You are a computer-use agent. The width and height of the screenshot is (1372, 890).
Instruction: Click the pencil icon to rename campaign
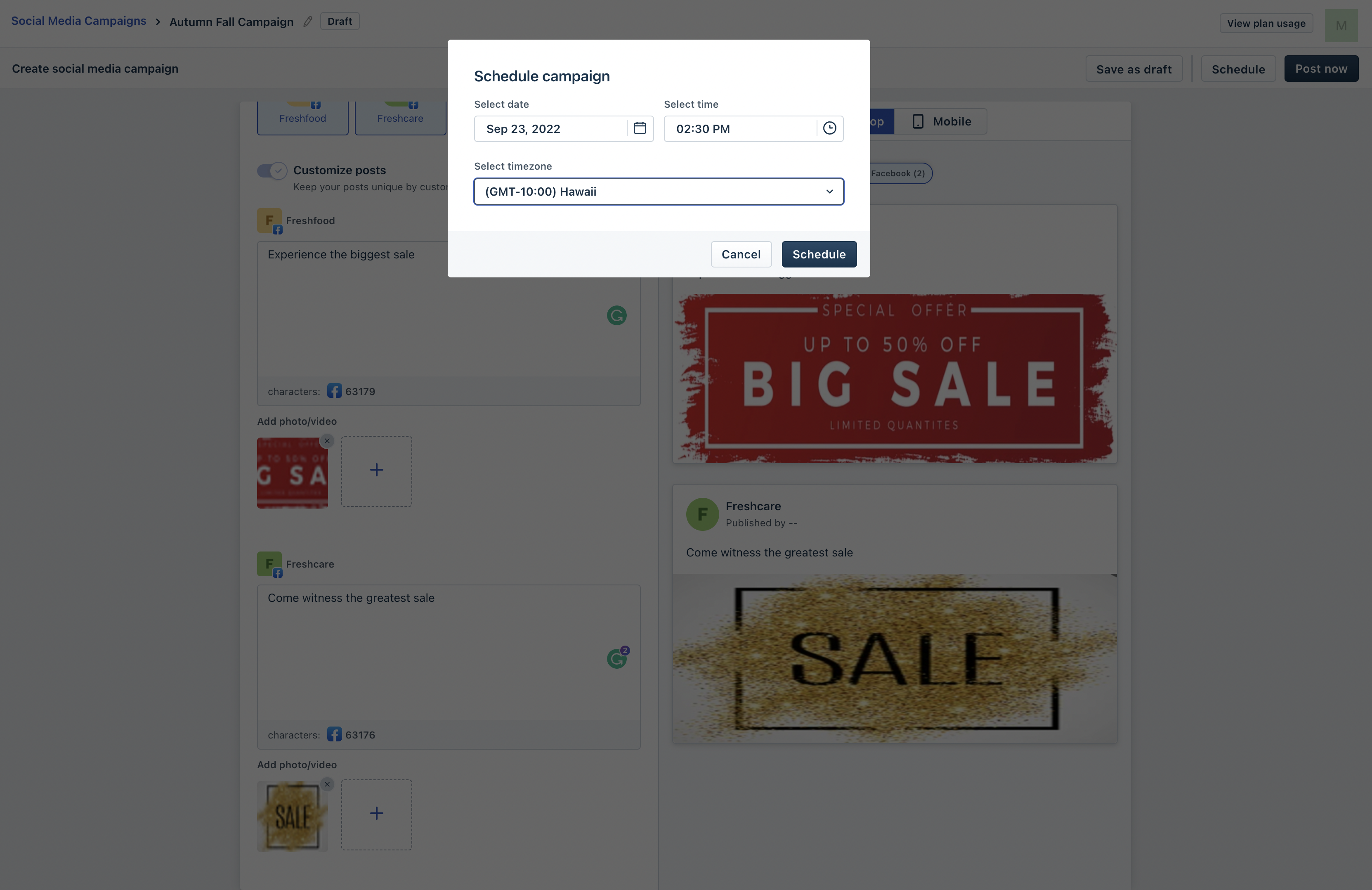point(308,21)
